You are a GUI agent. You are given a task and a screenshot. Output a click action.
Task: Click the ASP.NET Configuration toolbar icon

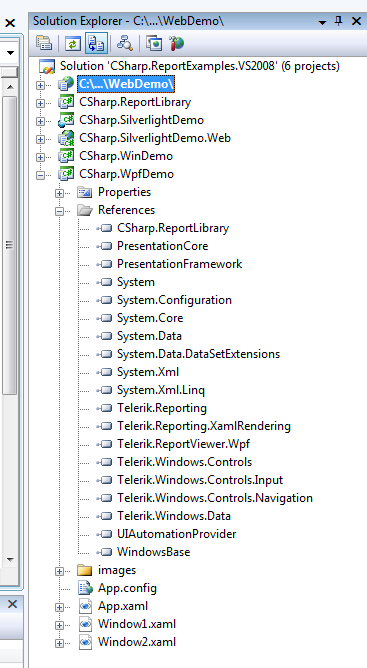[176, 43]
